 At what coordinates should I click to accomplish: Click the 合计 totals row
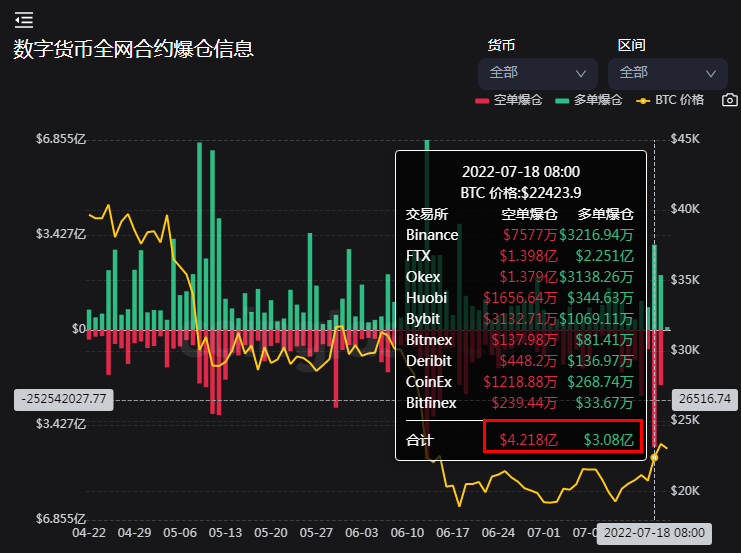tap(520, 438)
